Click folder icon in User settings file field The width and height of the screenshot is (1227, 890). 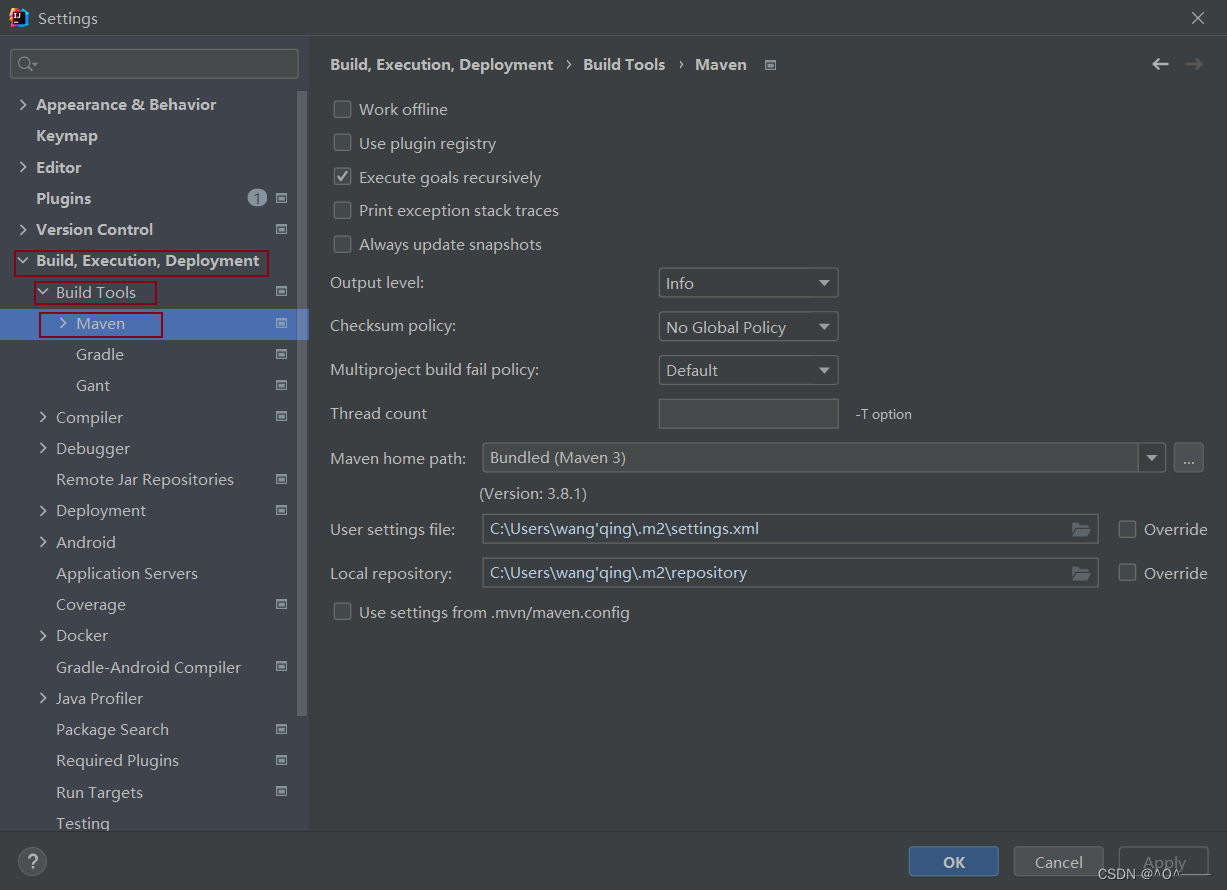[x=1080, y=529]
